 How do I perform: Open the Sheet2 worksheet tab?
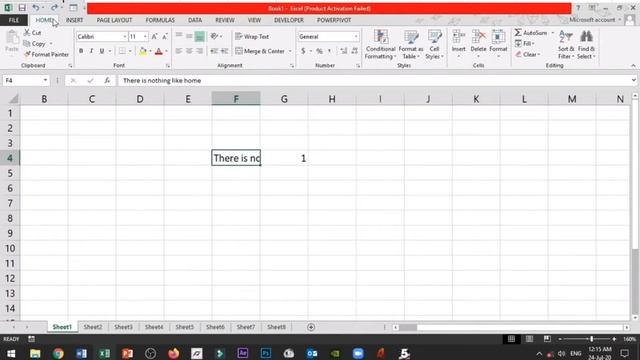coord(93,327)
